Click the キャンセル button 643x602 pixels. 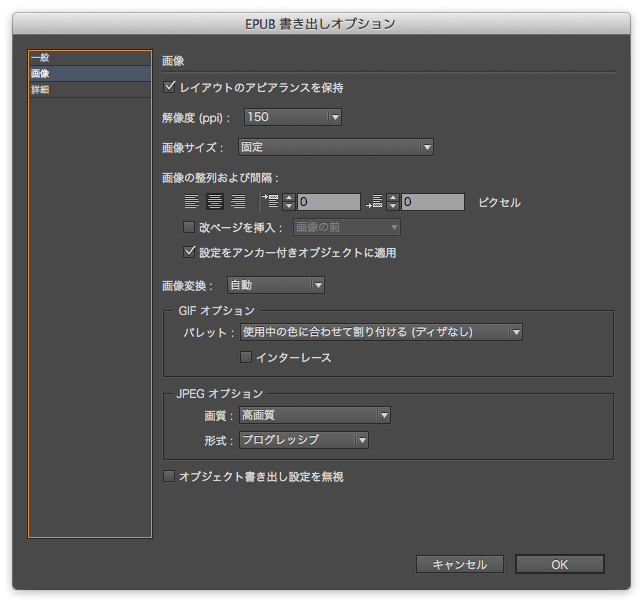pos(460,564)
